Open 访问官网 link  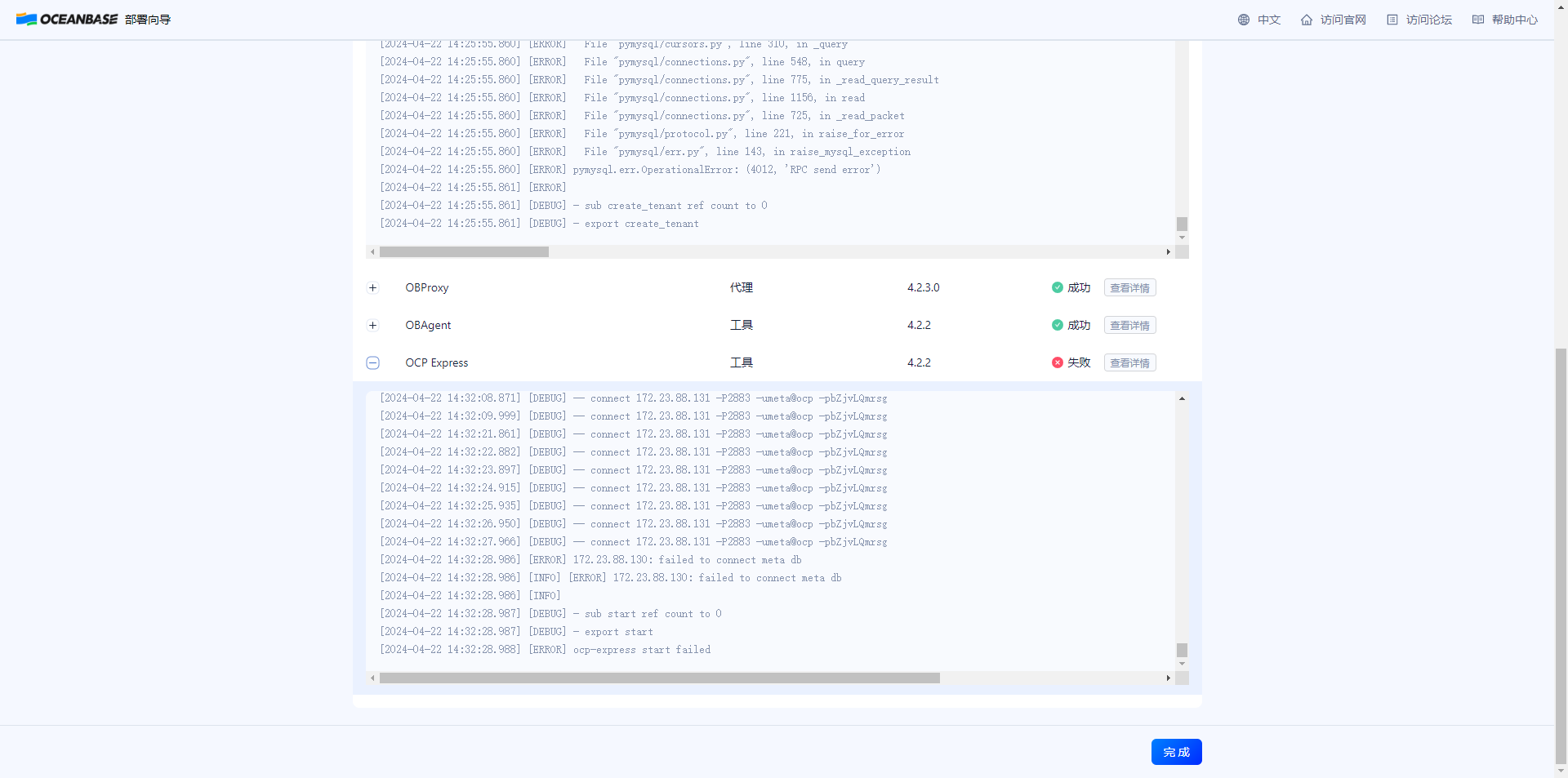coord(1343,20)
